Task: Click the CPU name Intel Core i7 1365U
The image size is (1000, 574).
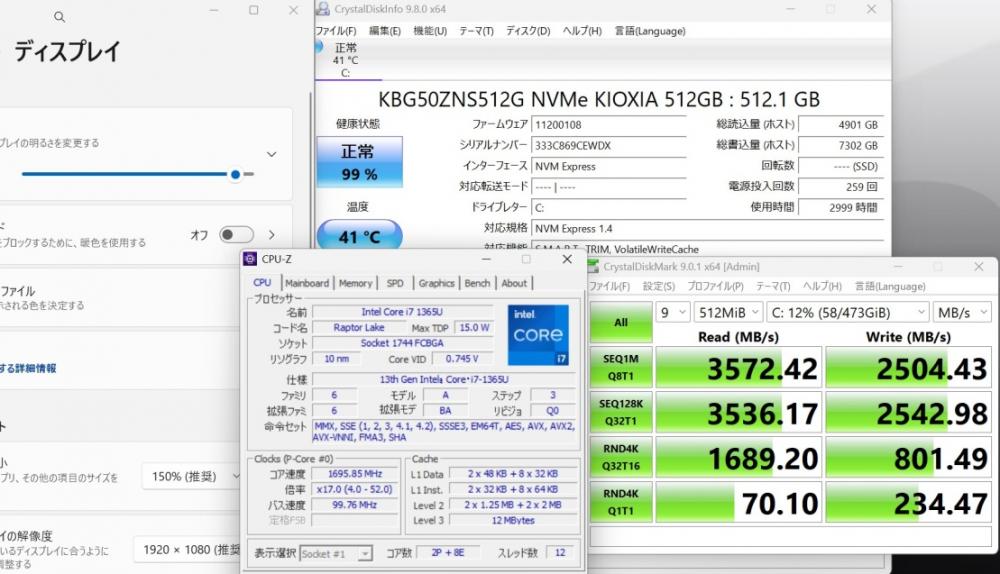Action: point(402,312)
